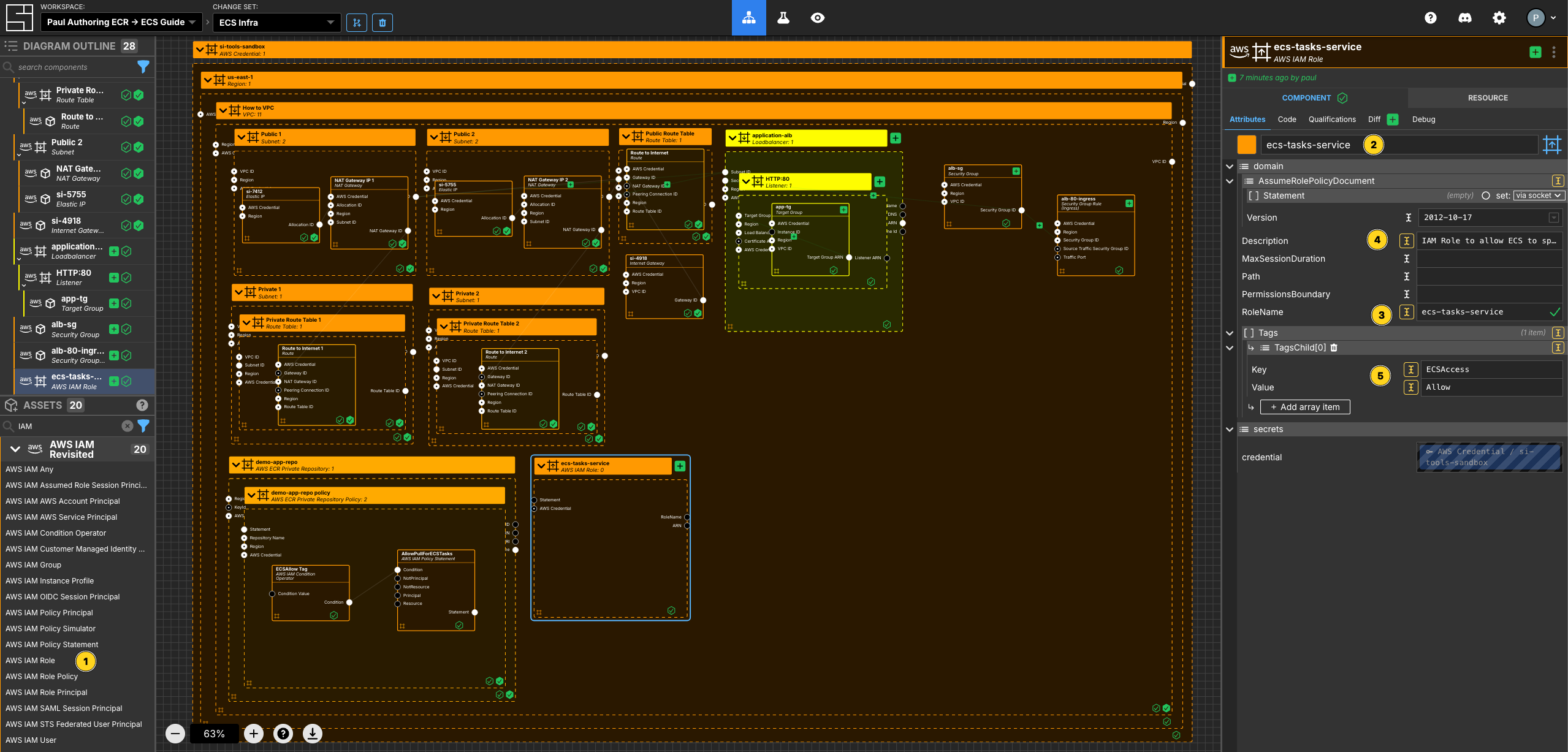
Task: Expand the Tags section in right panel
Action: click(x=1232, y=332)
